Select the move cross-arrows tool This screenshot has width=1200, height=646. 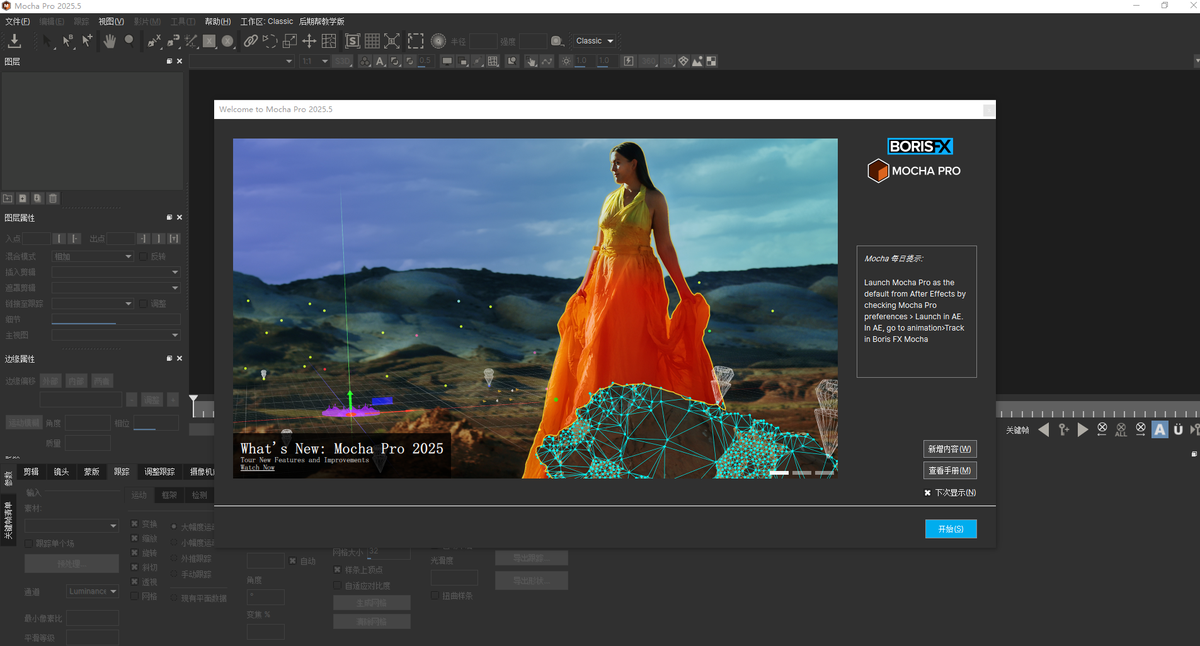[x=309, y=41]
